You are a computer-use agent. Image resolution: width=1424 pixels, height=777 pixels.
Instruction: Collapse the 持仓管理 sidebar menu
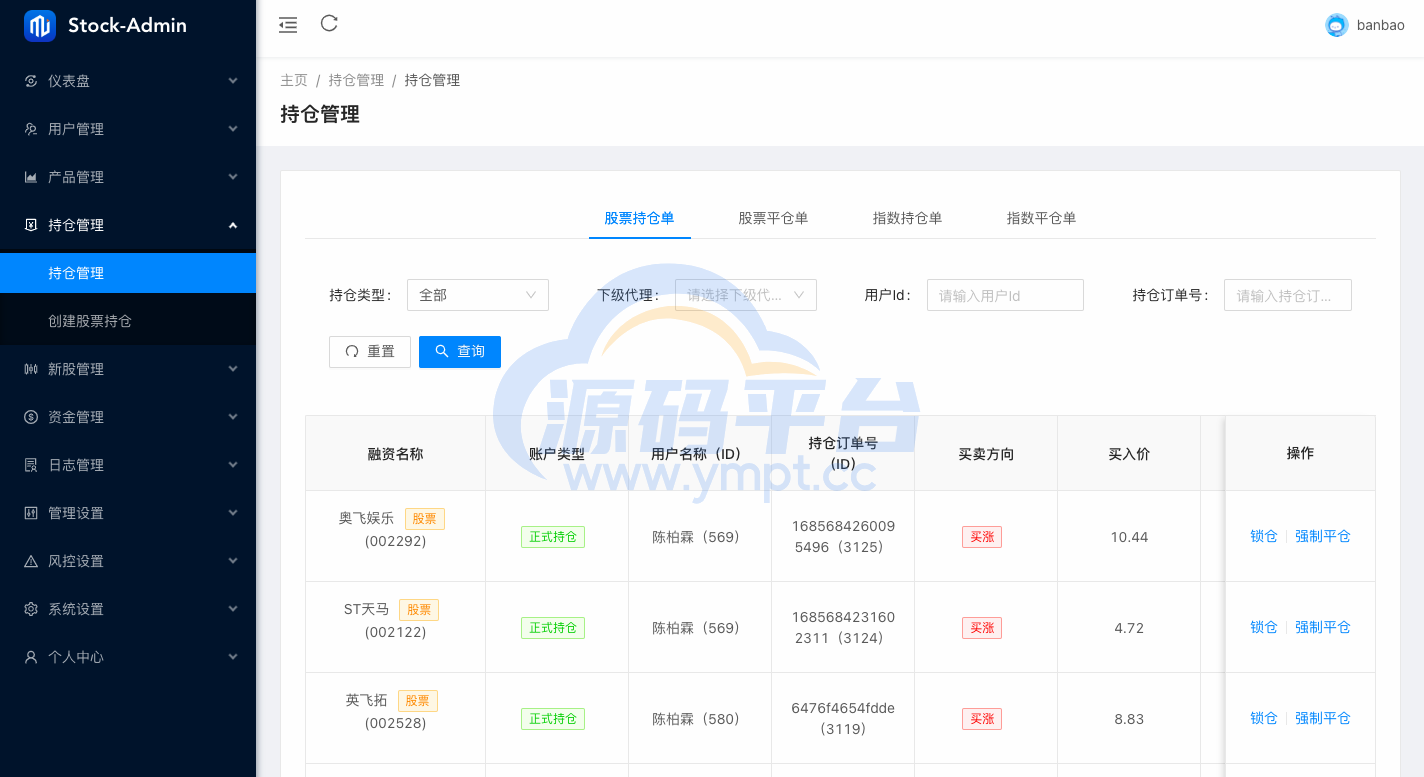(x=128, y=225)
